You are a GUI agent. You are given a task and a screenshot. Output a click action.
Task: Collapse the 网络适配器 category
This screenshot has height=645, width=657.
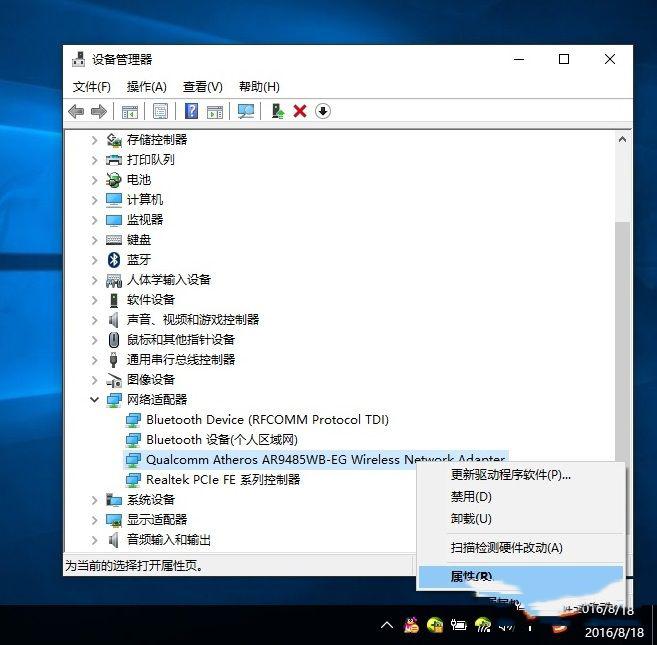(x=94, y=399)
